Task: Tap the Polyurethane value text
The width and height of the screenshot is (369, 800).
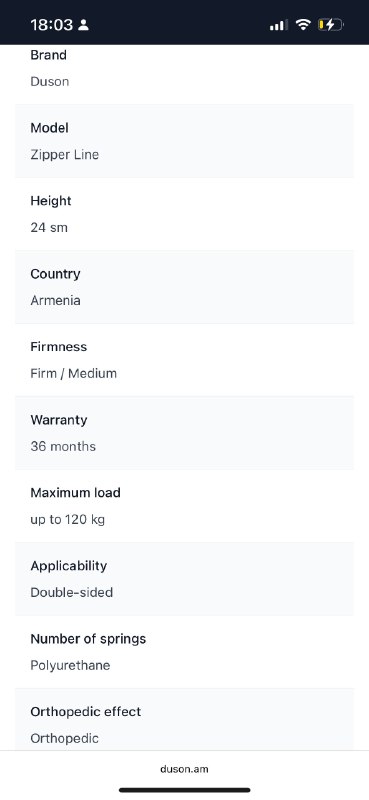Action: [70, 665]
